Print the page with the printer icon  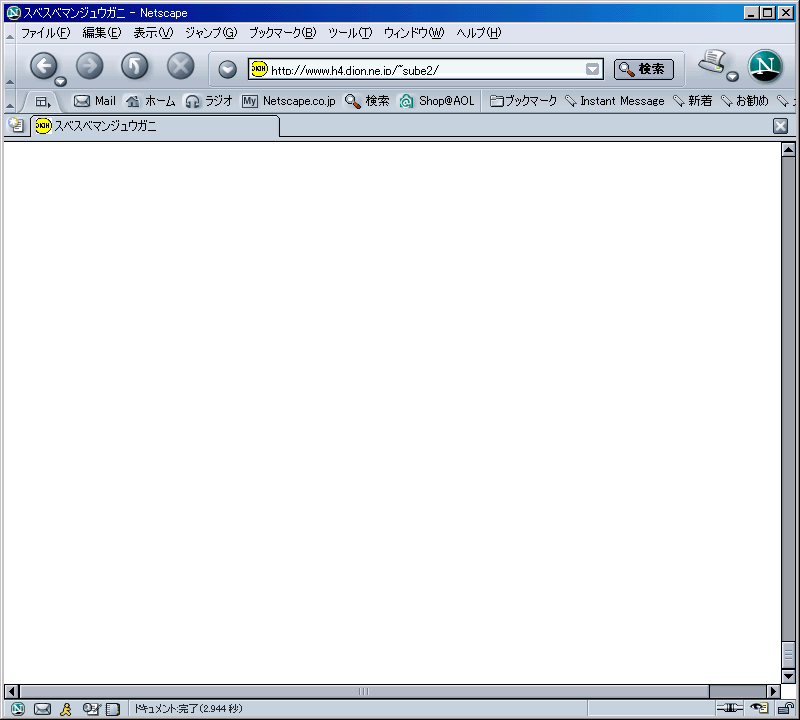tap(712, 62)
